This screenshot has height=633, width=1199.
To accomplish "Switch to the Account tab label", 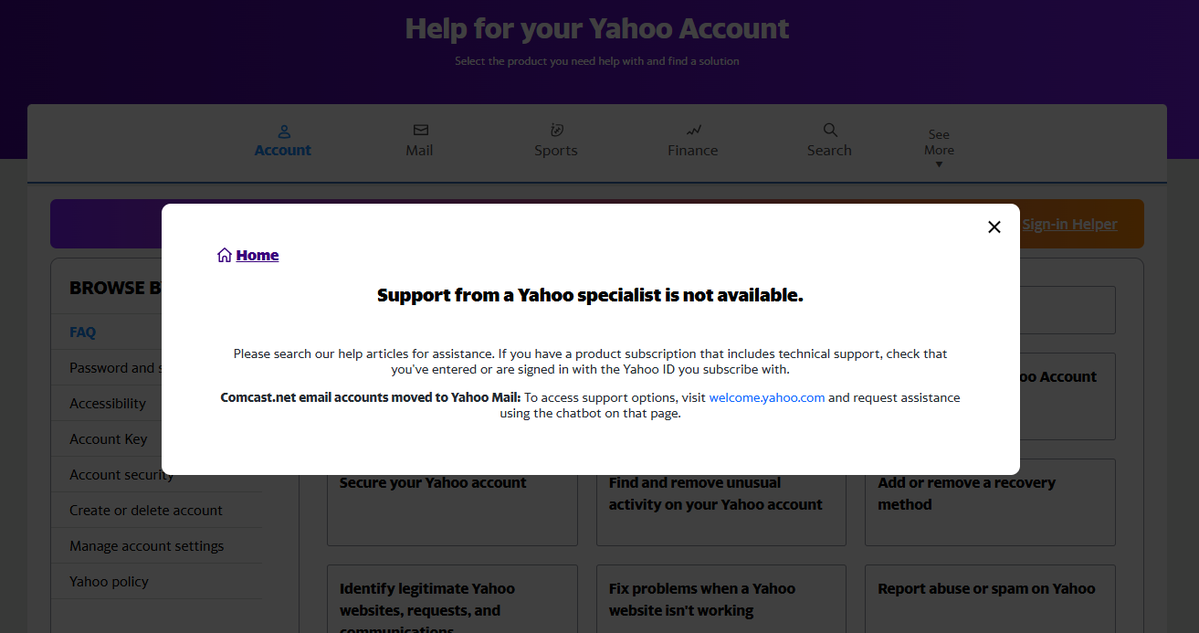I will (x=283, y=151).
